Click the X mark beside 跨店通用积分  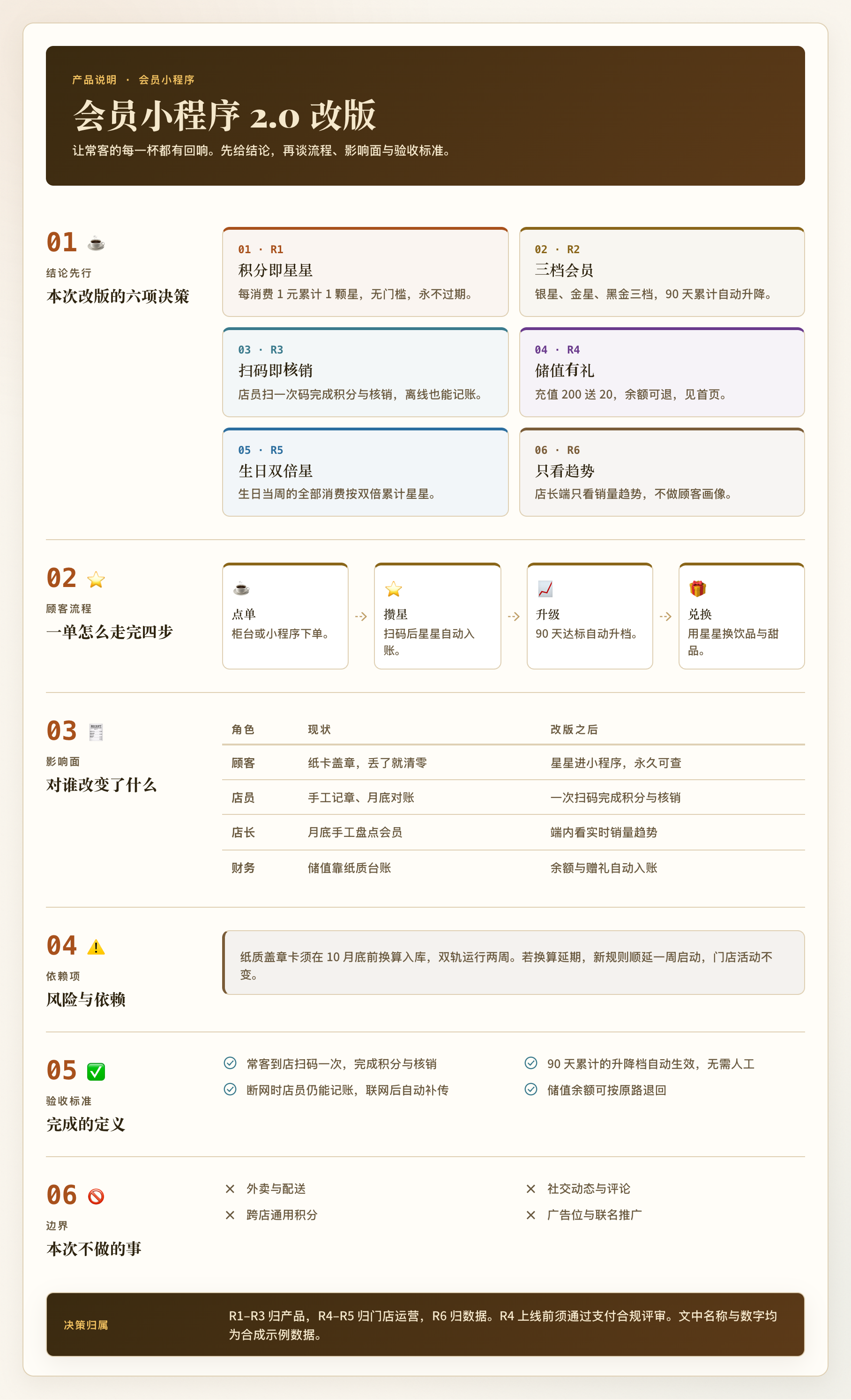230,1215
